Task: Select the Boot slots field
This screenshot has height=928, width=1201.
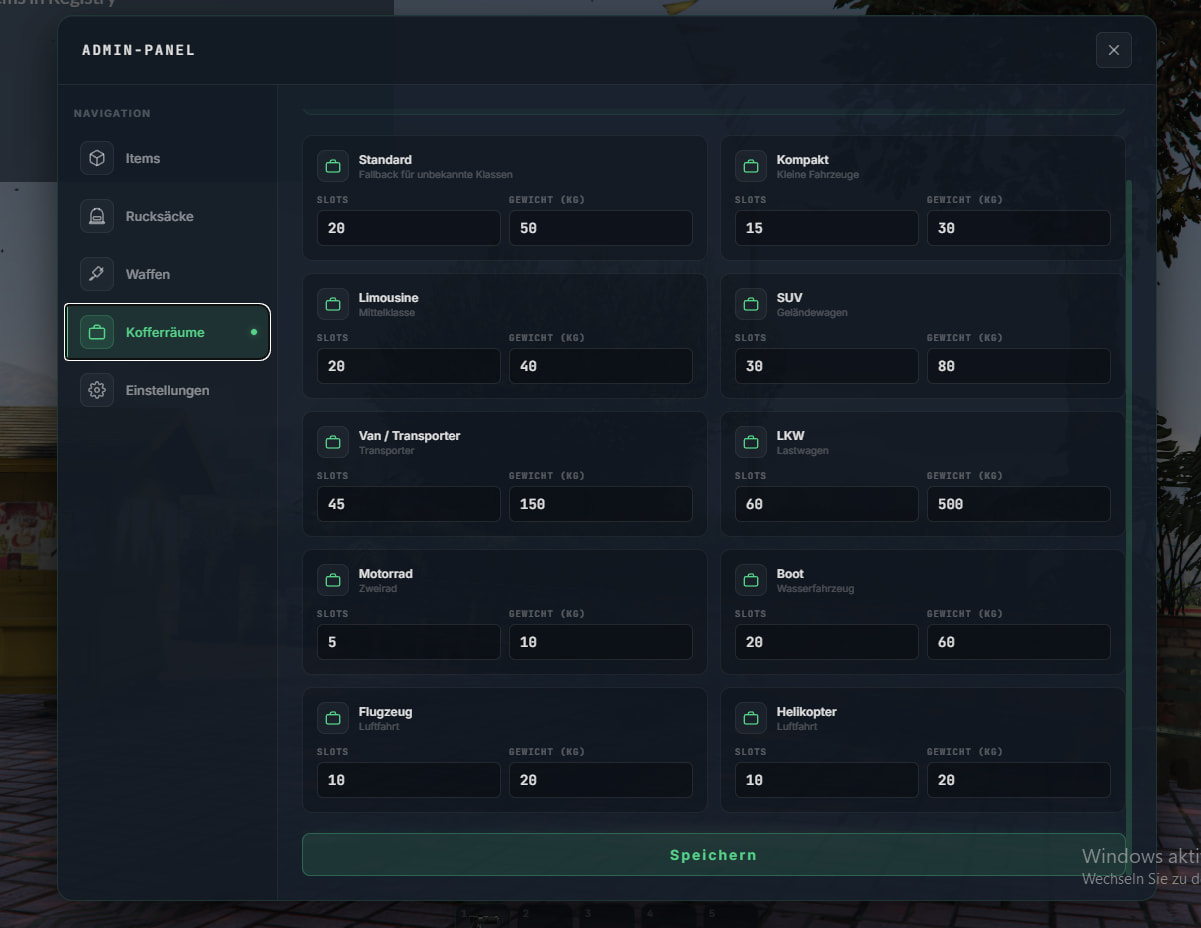Action: [x=827, y=642]
